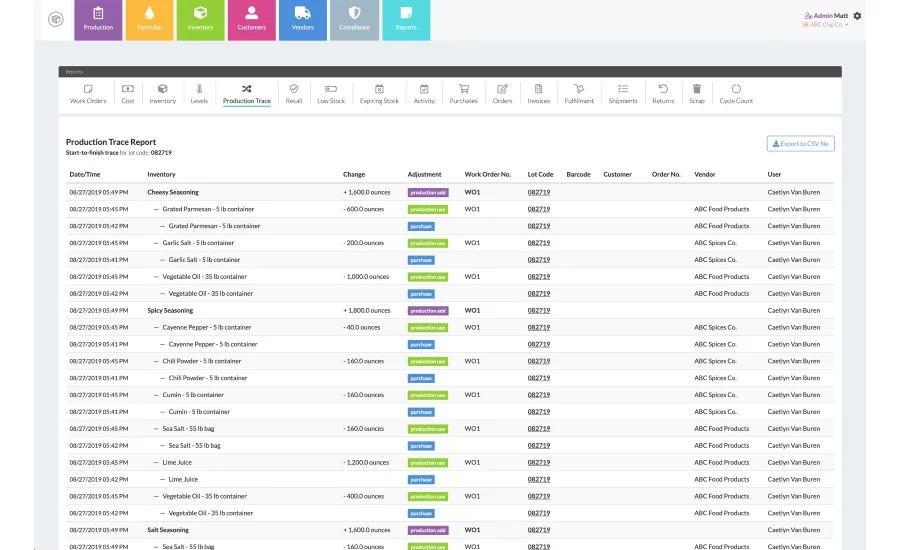The image size is (900, 550).
Task: Open the Vendors module tab
Action: point(303,19)
